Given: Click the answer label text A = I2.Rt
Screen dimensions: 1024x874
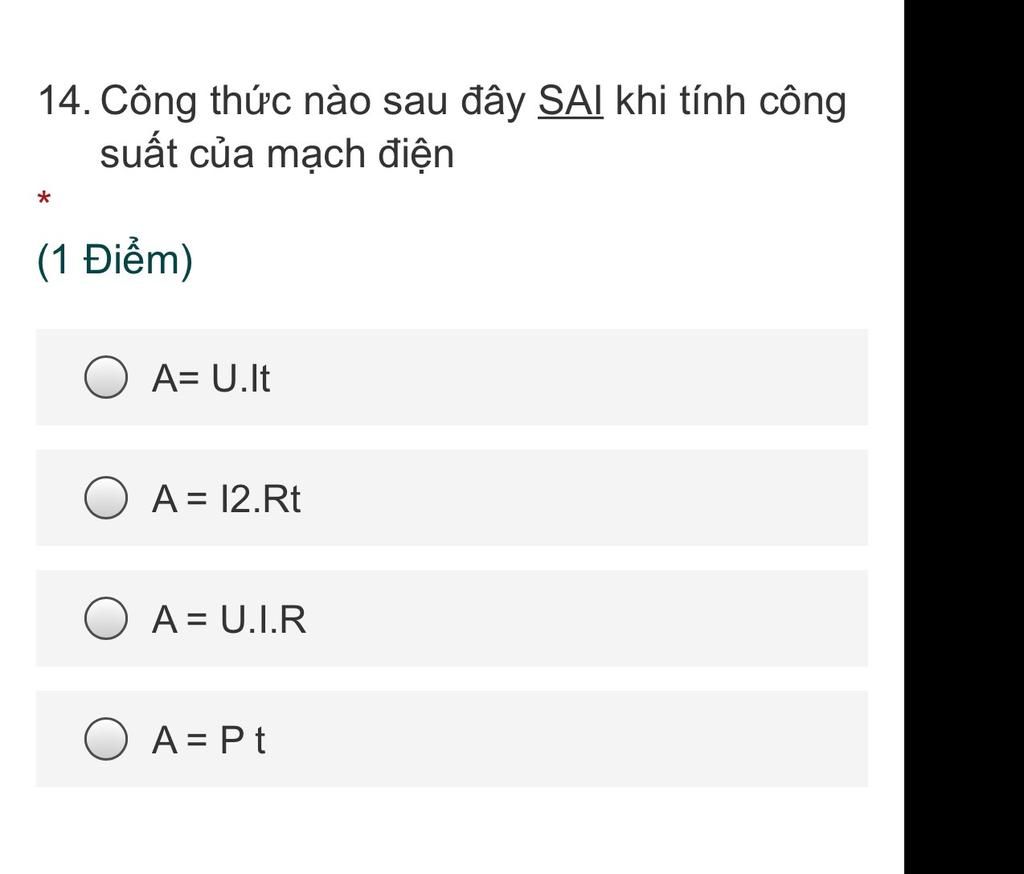Looking at the screenshot, I should [226, 499].
